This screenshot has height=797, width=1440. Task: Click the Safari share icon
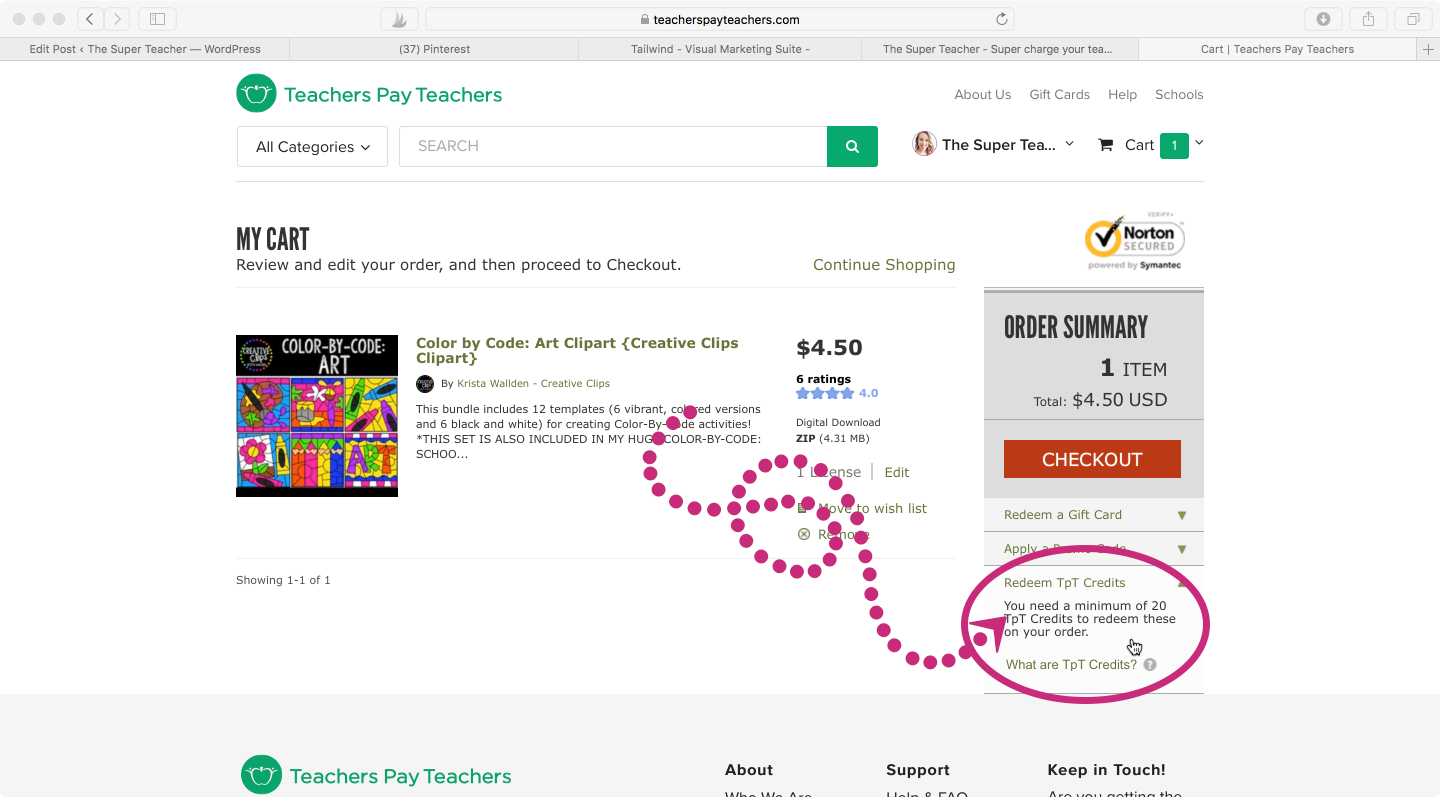point(1368,18)
